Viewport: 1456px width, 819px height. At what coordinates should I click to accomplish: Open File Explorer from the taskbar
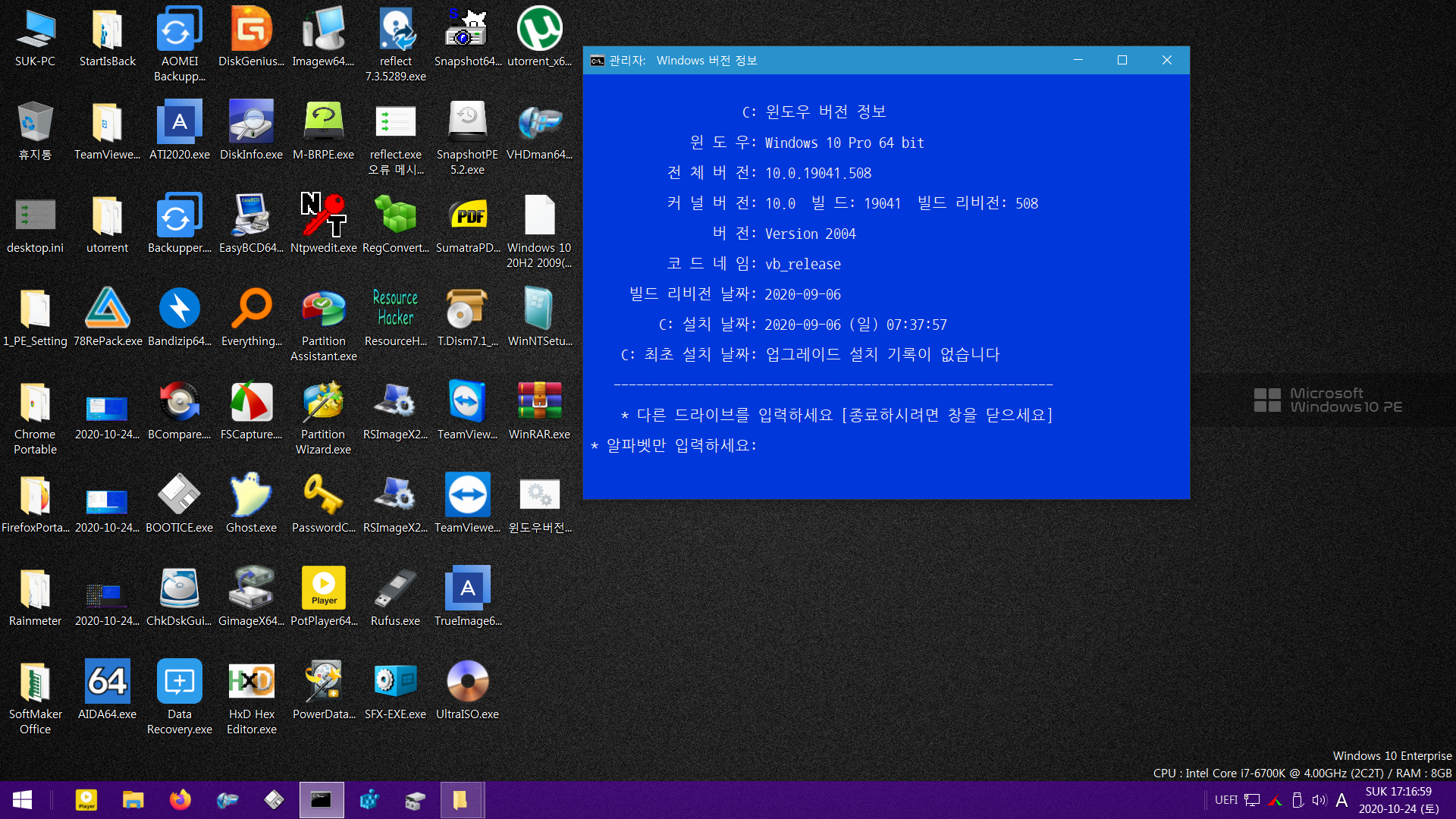[x=133, y=800]
